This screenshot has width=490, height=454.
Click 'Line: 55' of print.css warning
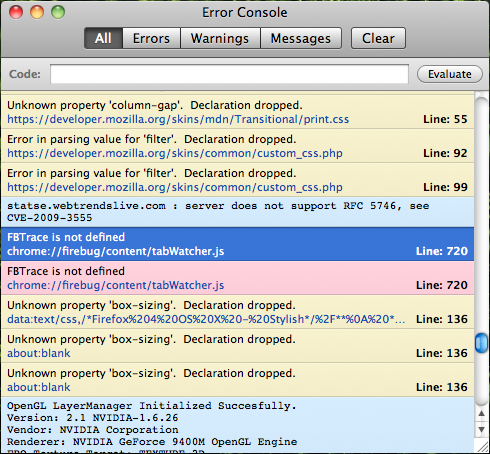pyautogui.click(x=445, y=119)
